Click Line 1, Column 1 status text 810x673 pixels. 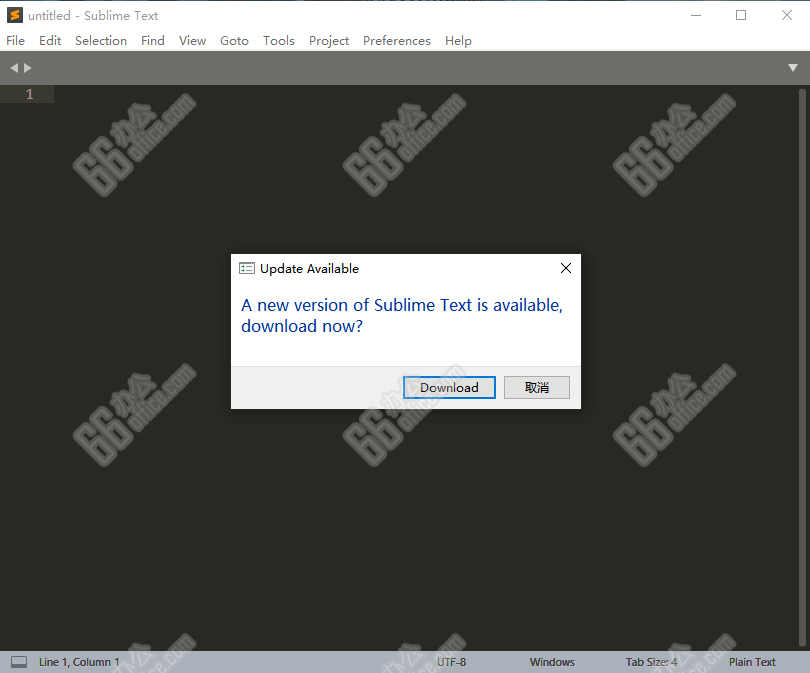[79, 662]
